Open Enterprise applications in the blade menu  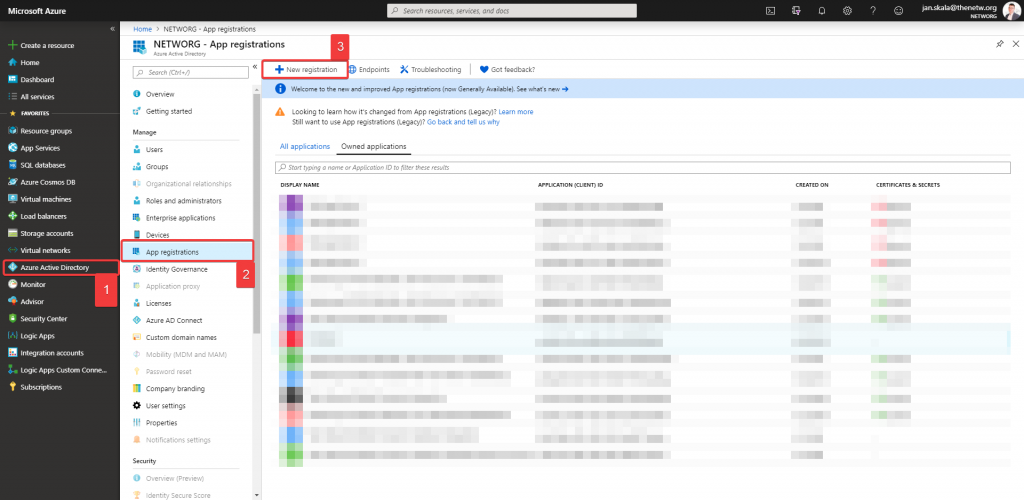[180, 217]
